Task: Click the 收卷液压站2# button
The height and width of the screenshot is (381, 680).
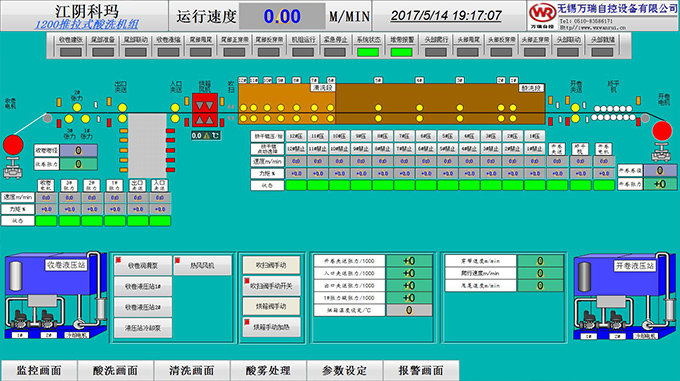Action: click(143, 307)
